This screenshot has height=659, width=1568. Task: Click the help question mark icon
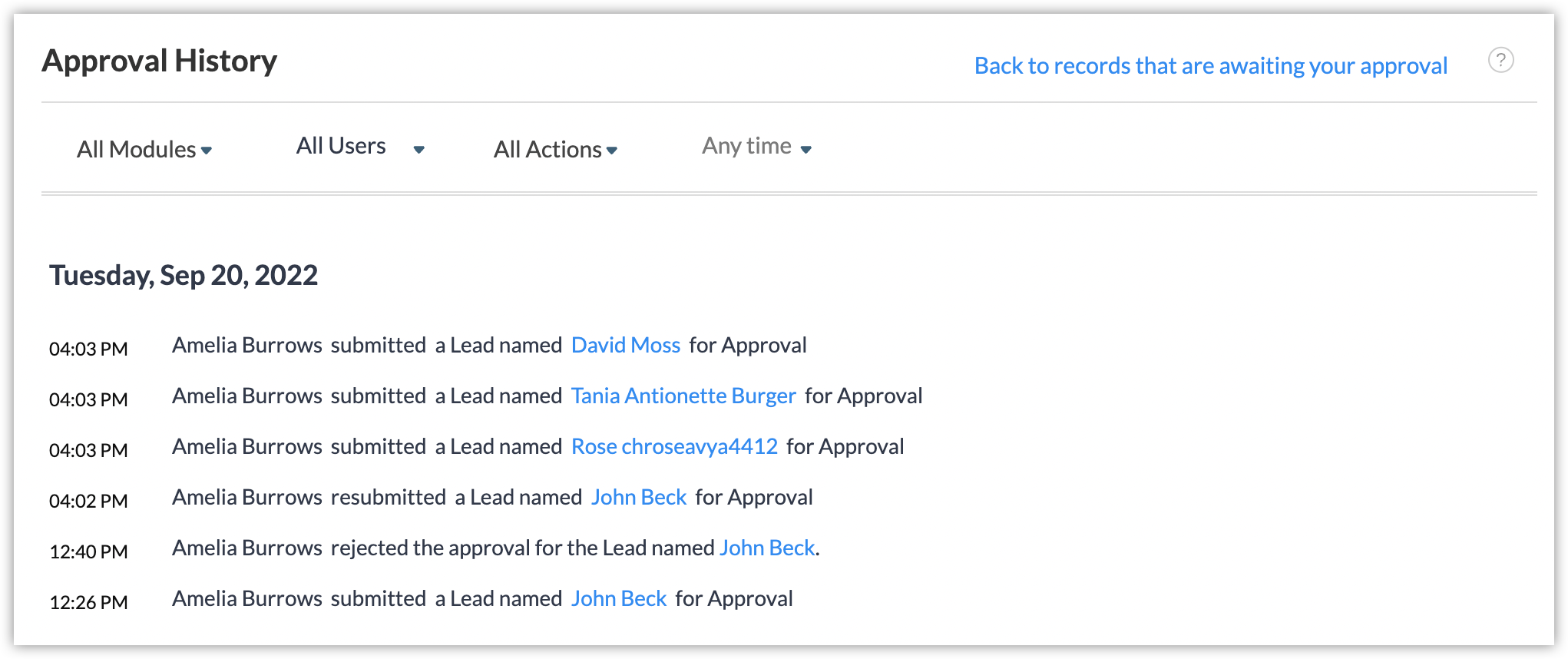[1500, 60]
